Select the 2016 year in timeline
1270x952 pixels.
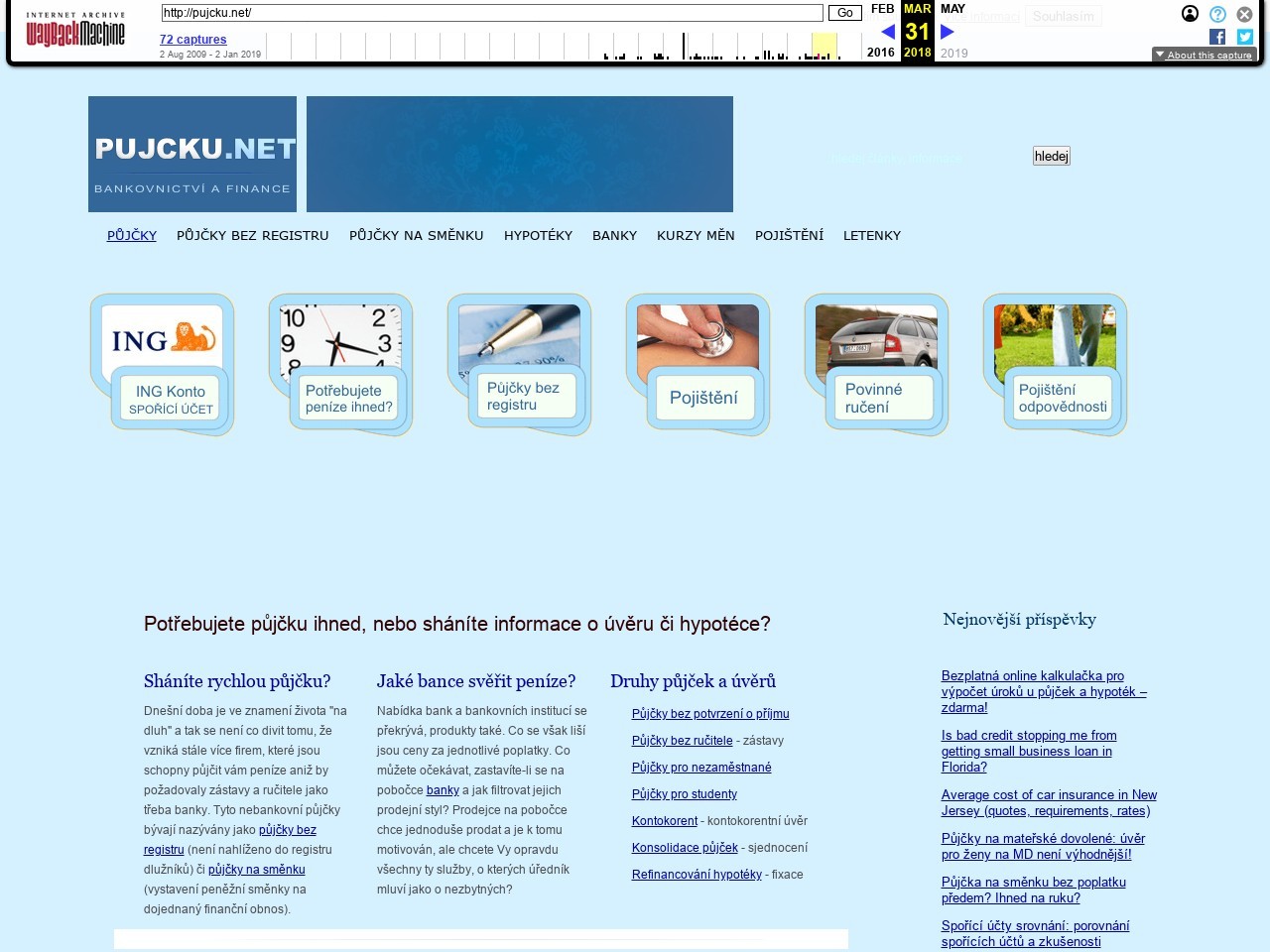tap(880, 53)
